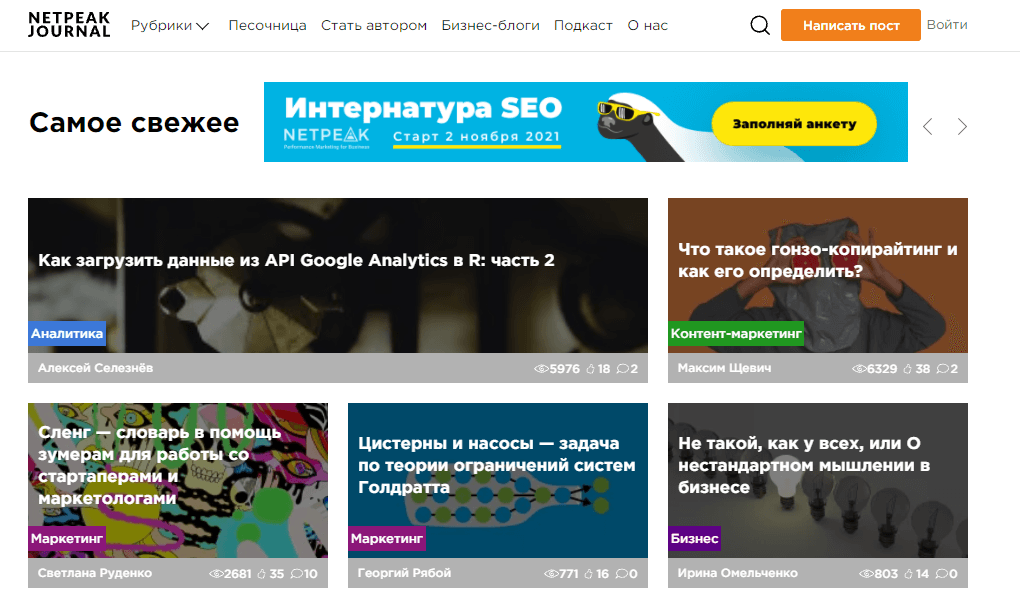Click the Заполняй анкету banner button
The height and width of the screenshot is (610, 1020).
795,123
